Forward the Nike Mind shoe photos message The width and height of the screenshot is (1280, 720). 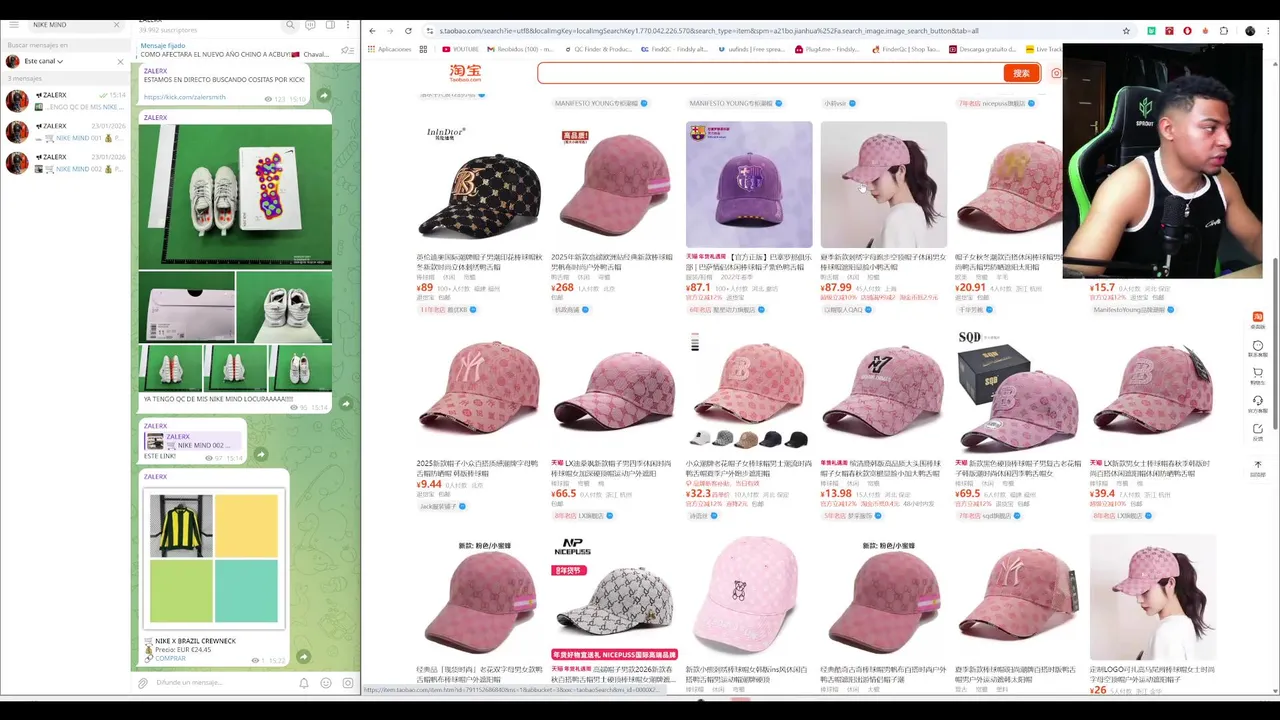pos(345,404)
